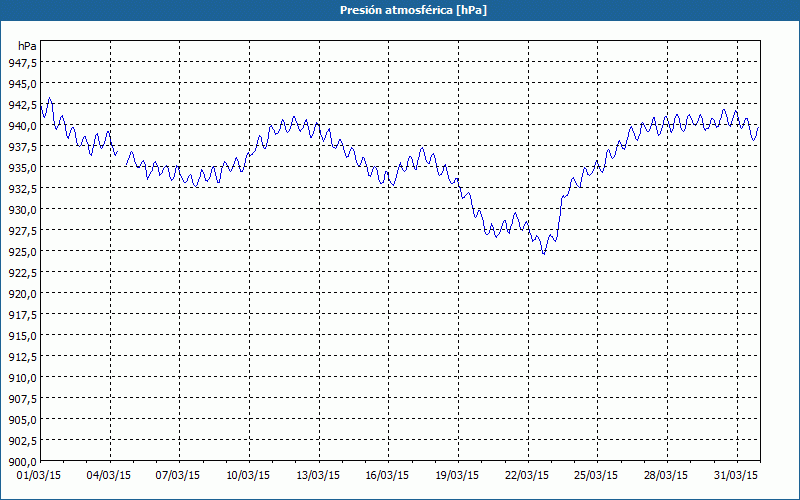Click the 10/03/15 date label
This screenshot has width=800, height=500.
pyautogui.click(x=248, y=476)
